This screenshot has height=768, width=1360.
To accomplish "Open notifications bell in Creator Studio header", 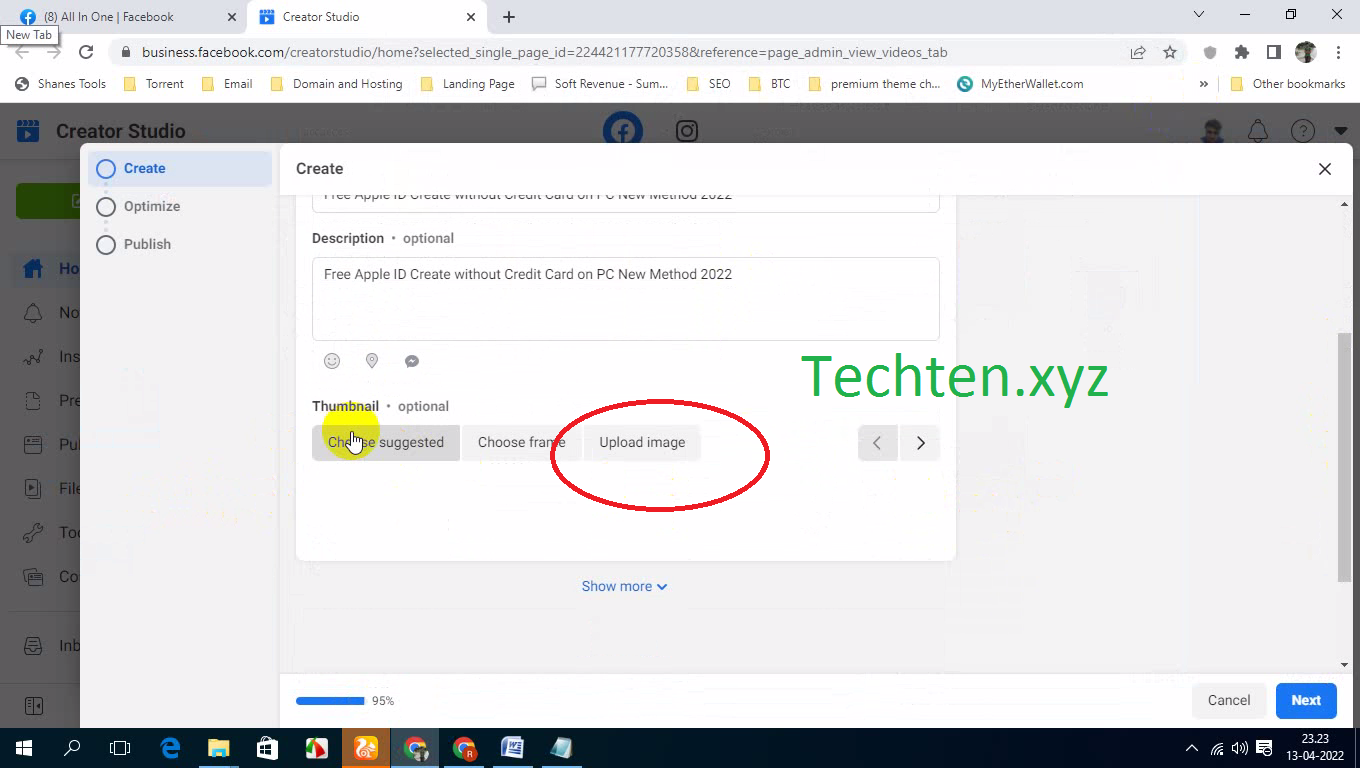I will point(1258,131).
